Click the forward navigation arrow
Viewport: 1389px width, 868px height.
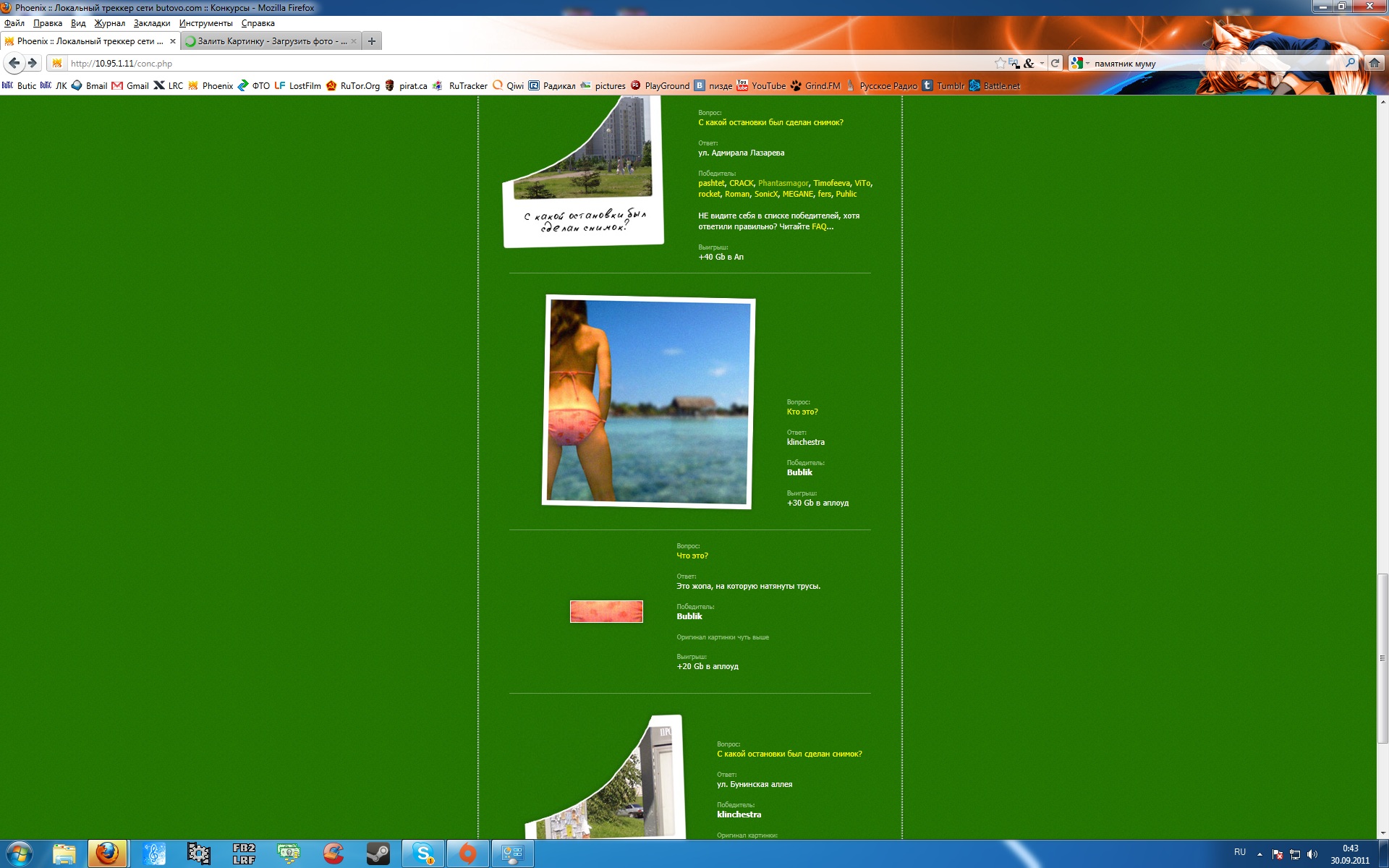33,63
